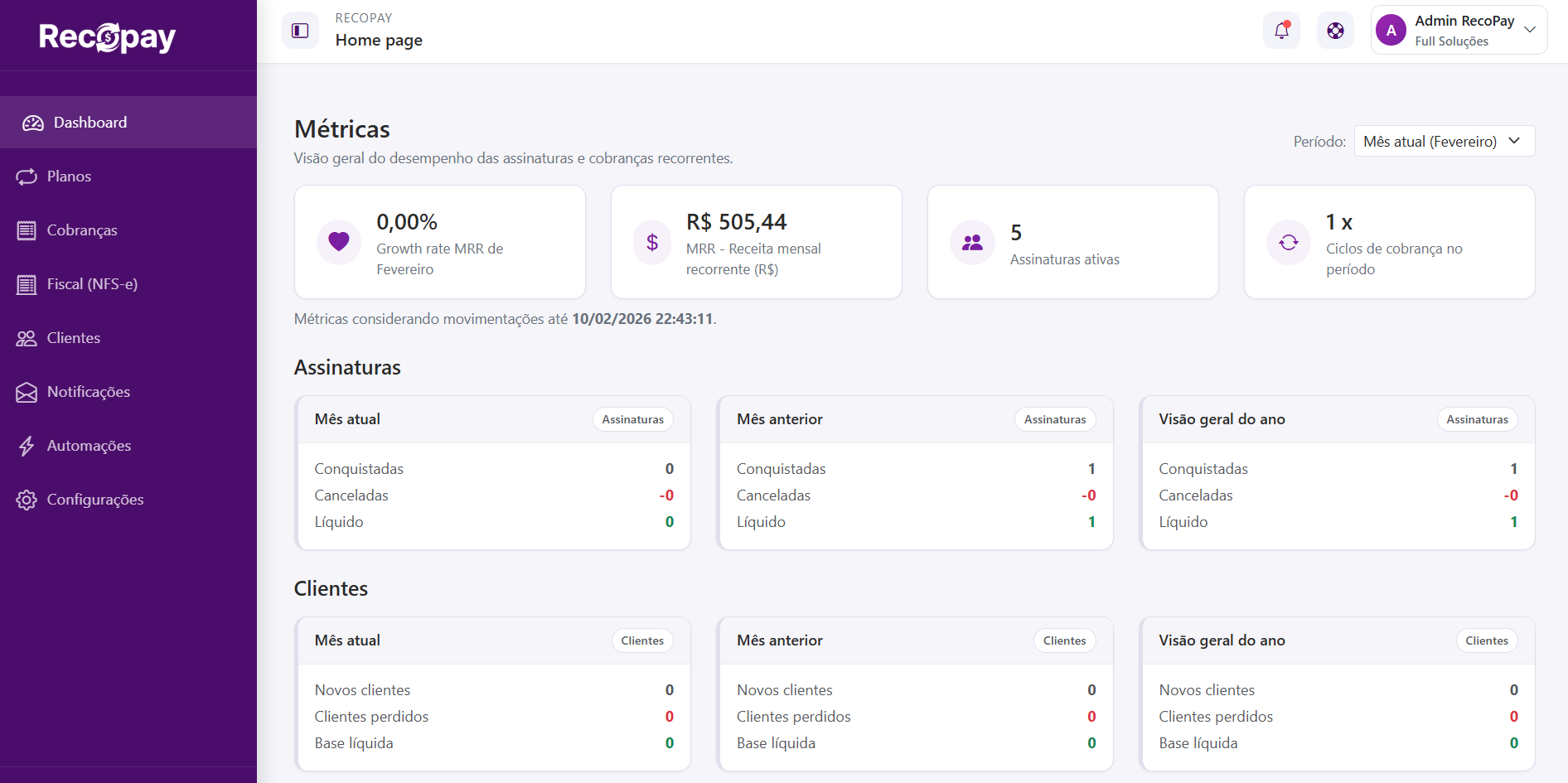The image size is (1568, 783).
Task: Click the Configurações gear icon
Action: click(27, 500)
